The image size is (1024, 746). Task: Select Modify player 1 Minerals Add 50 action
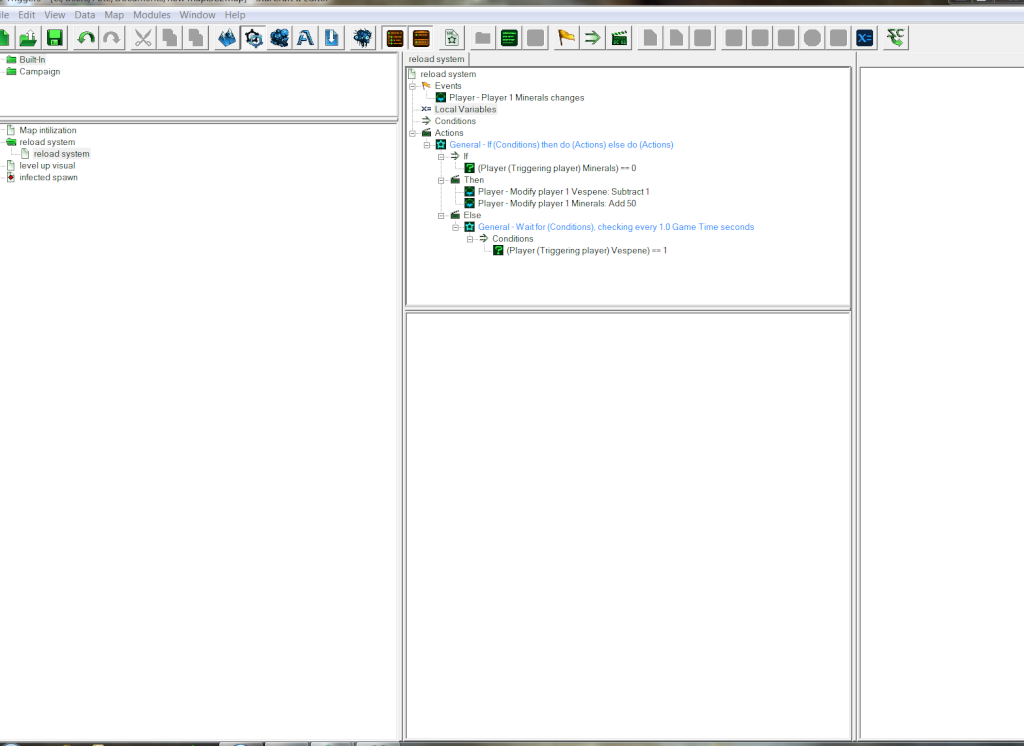(557, 203)
